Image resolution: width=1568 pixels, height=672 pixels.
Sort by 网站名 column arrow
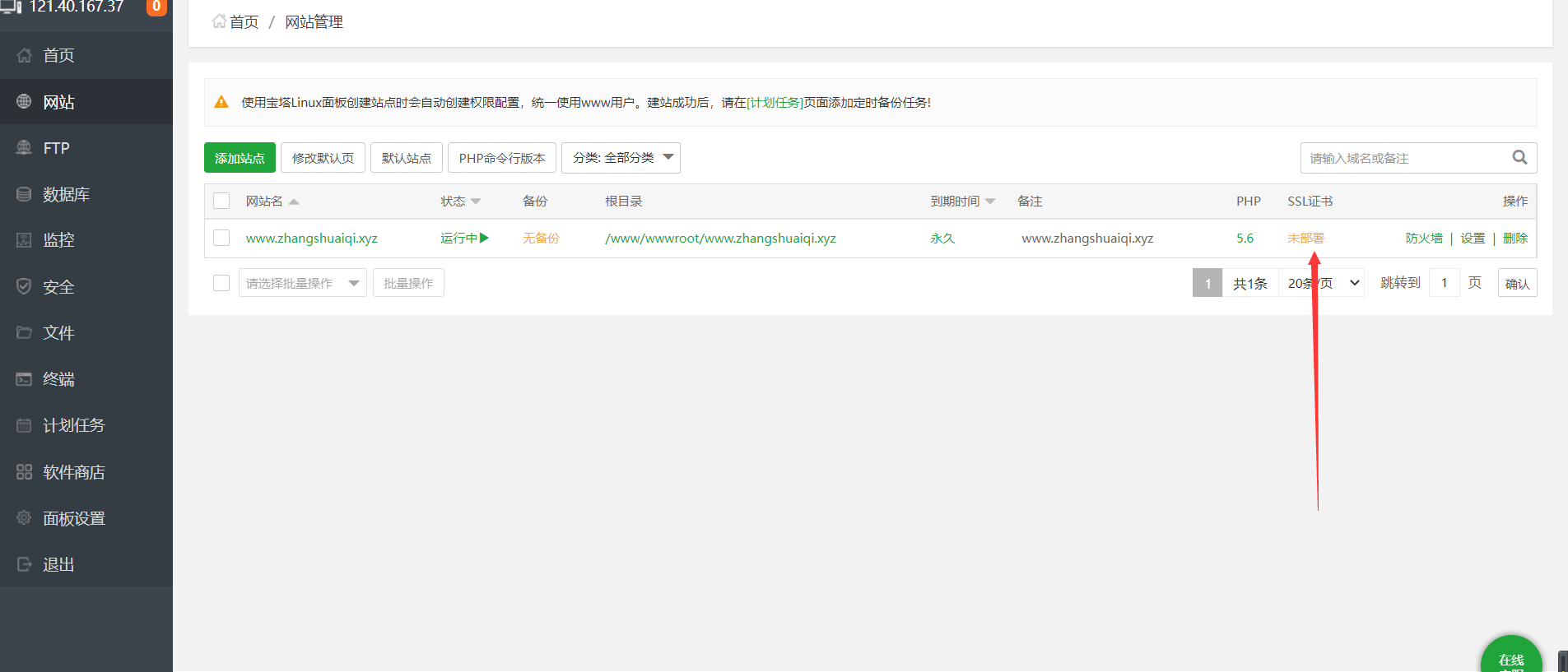[294, 202]
